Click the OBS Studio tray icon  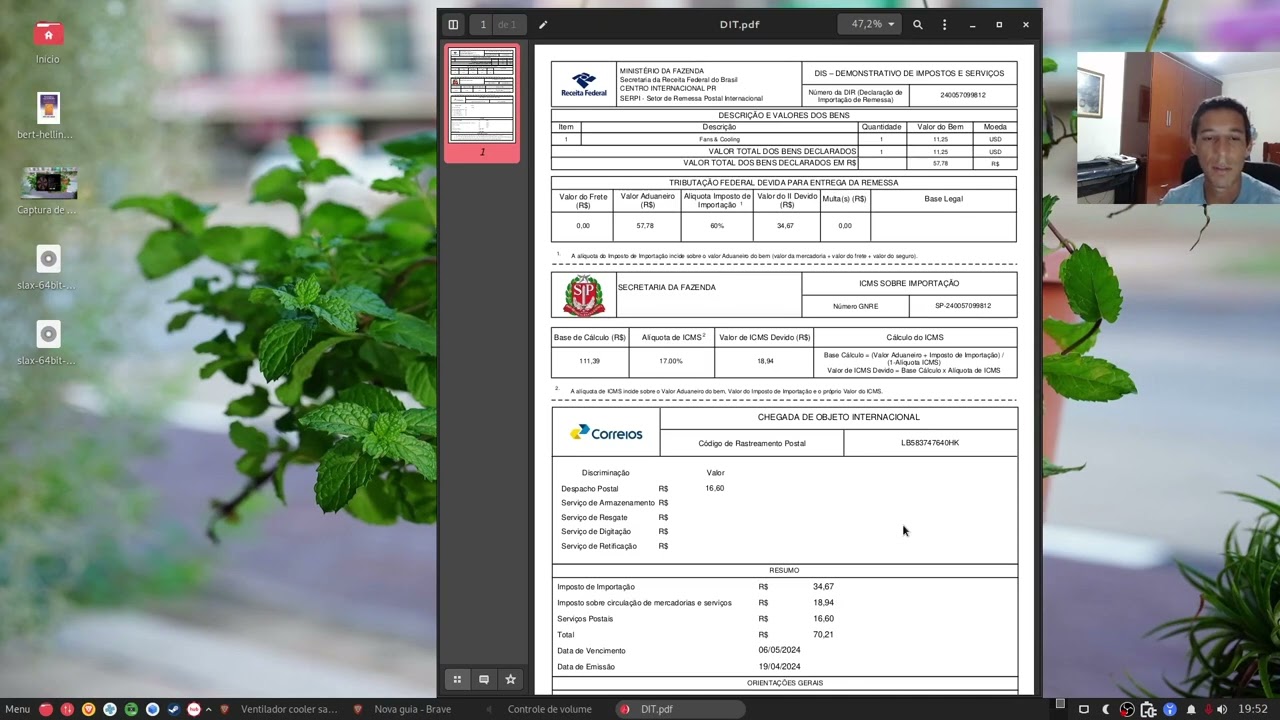[1127, 709]
